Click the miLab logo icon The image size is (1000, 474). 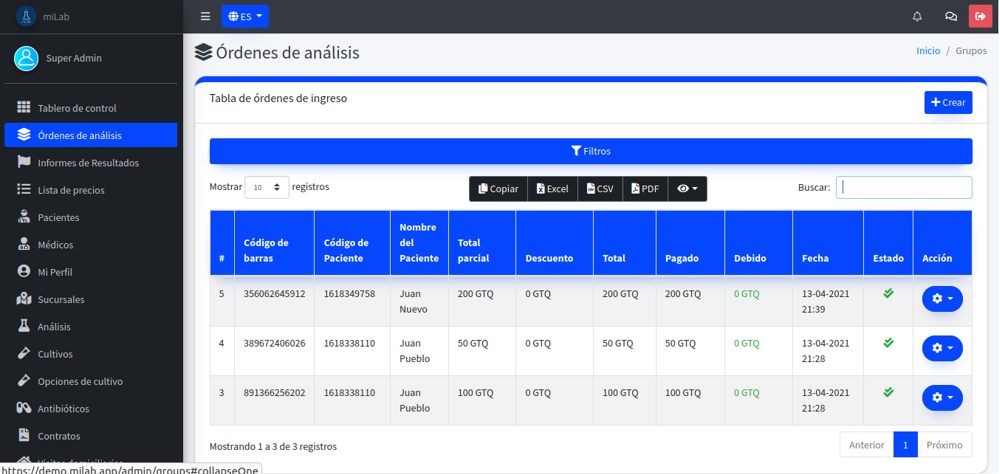[24, 16]
